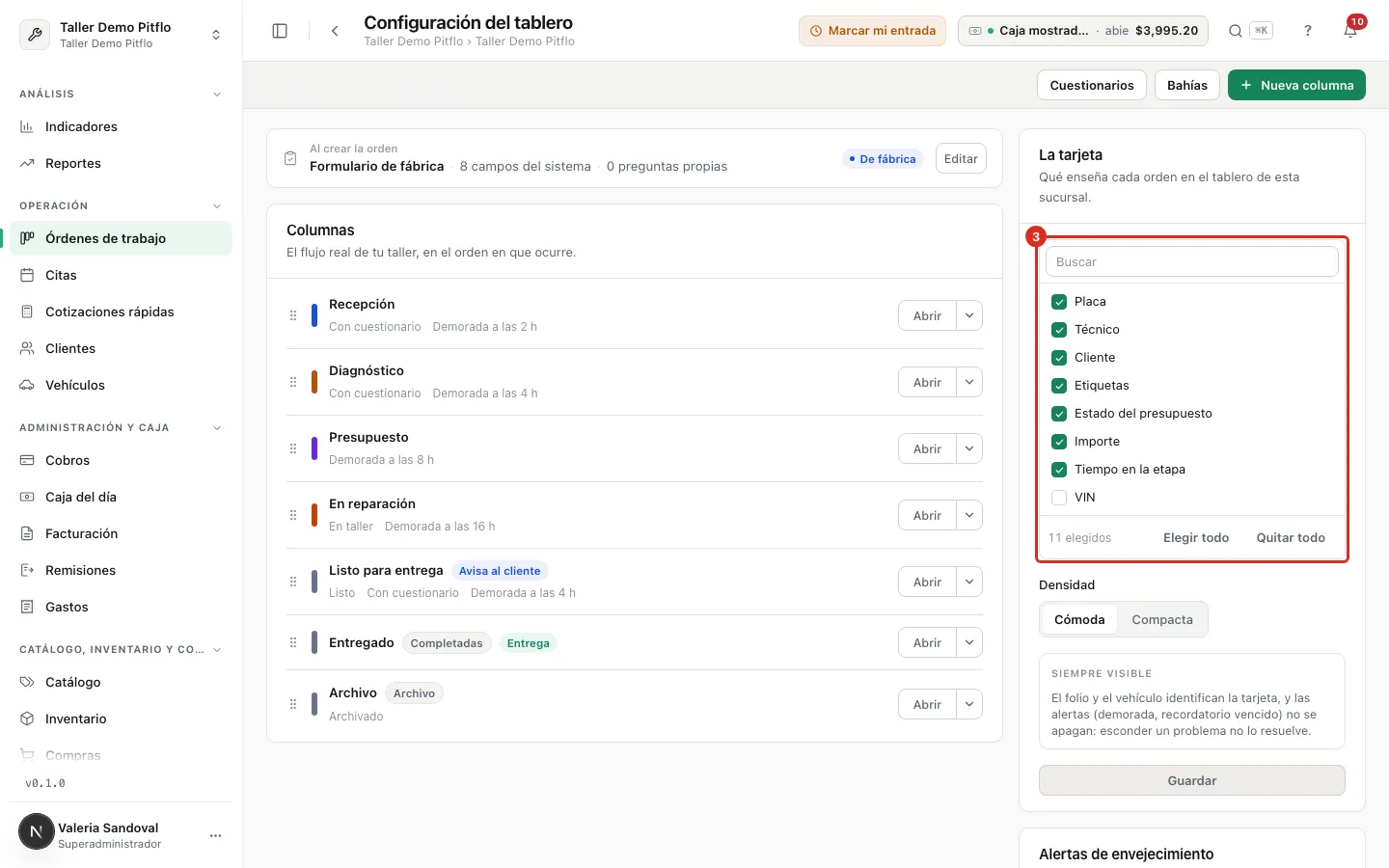Click Marcar mi entrada button
The height and width of the screenshot is (868, 1389).
pyautogui.click(x=872, y=31)
